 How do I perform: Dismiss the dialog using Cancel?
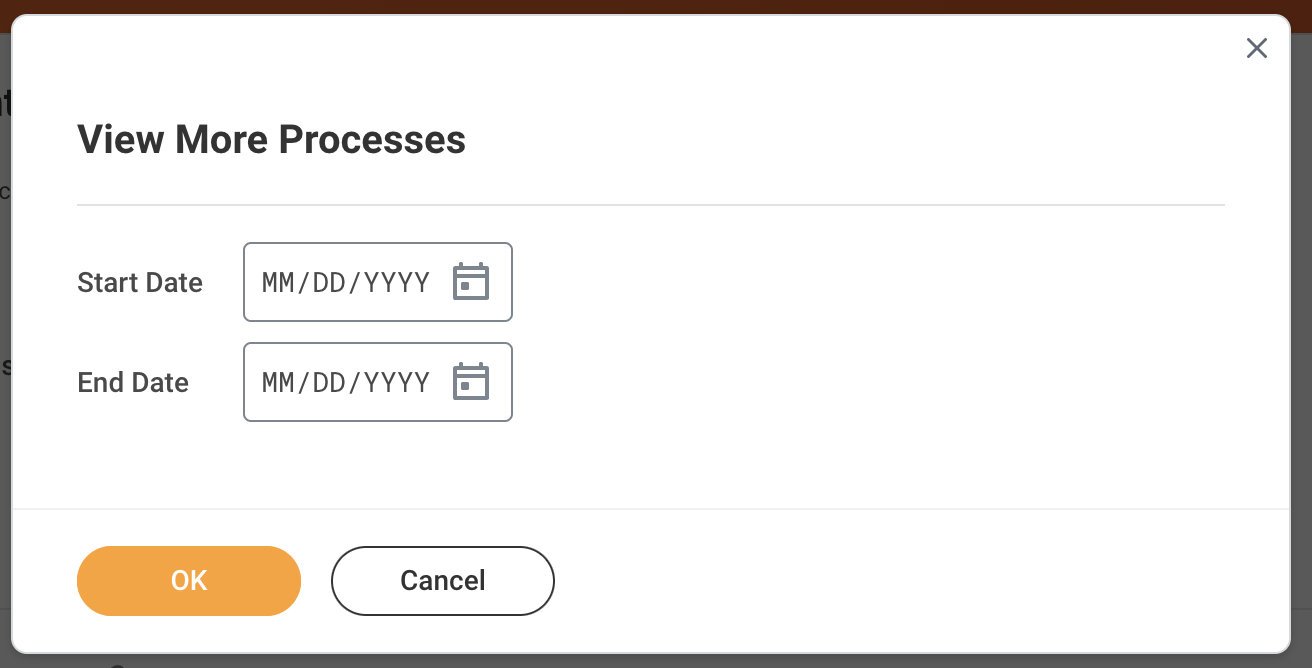442,580
